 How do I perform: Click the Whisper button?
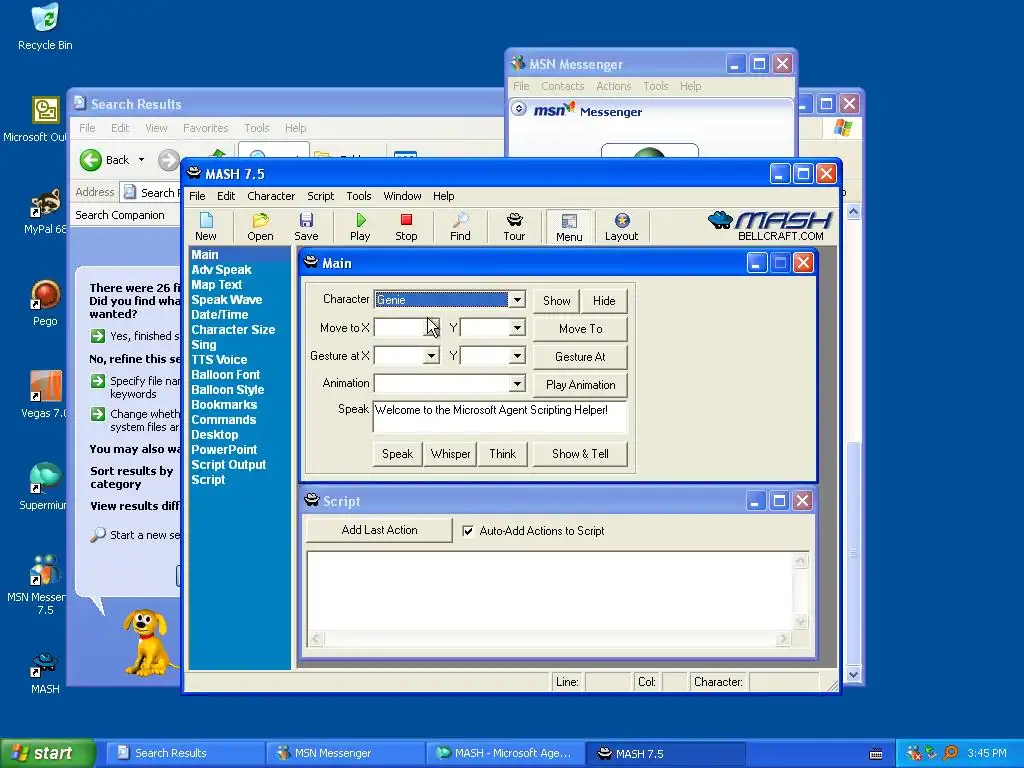click(451, 454)
